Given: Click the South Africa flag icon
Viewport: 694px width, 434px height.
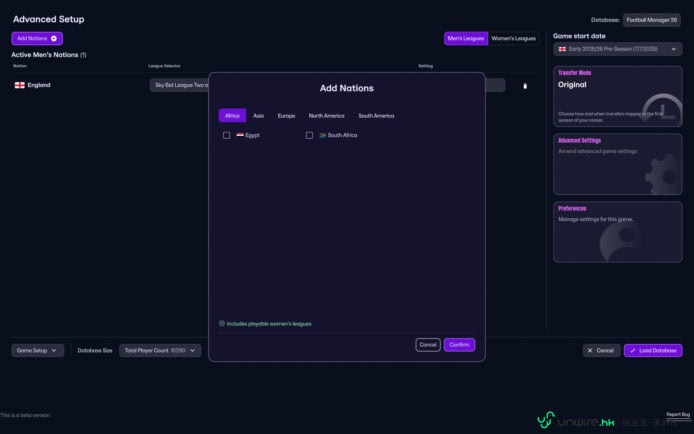Looking at the screenshot, I should [x=322, y=135].
